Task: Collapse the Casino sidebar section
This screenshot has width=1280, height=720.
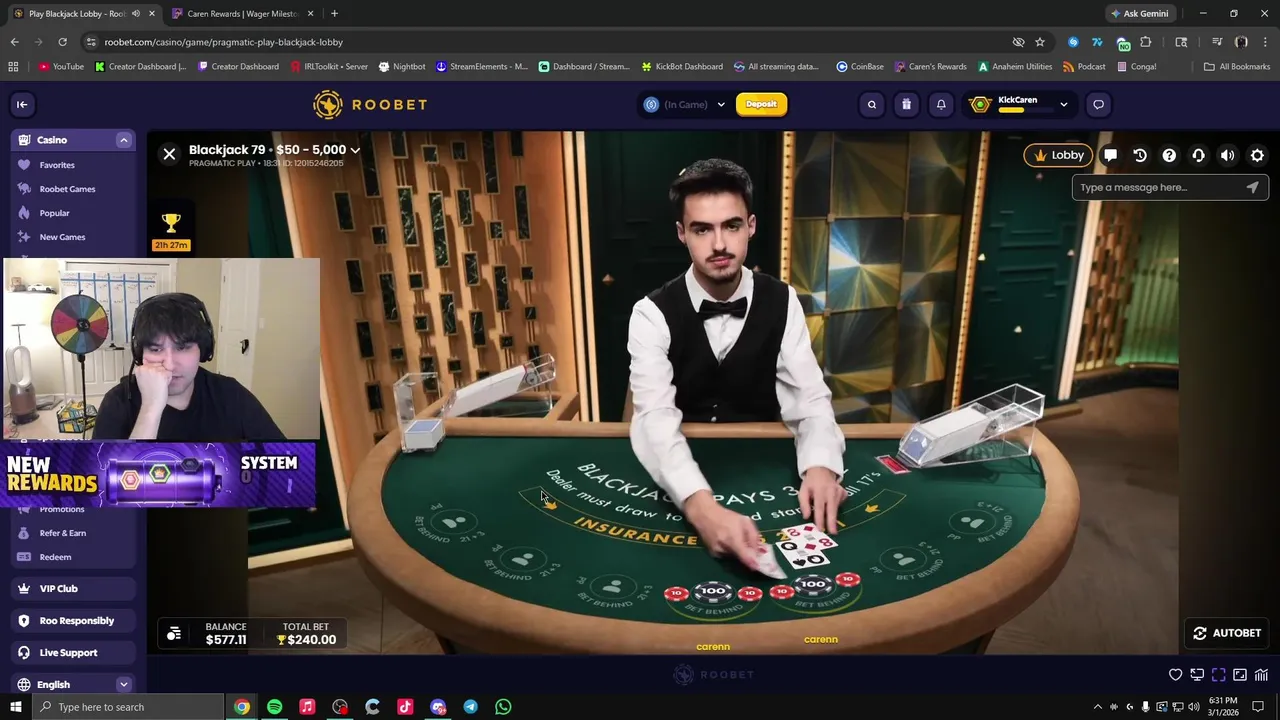Action: 124,140
